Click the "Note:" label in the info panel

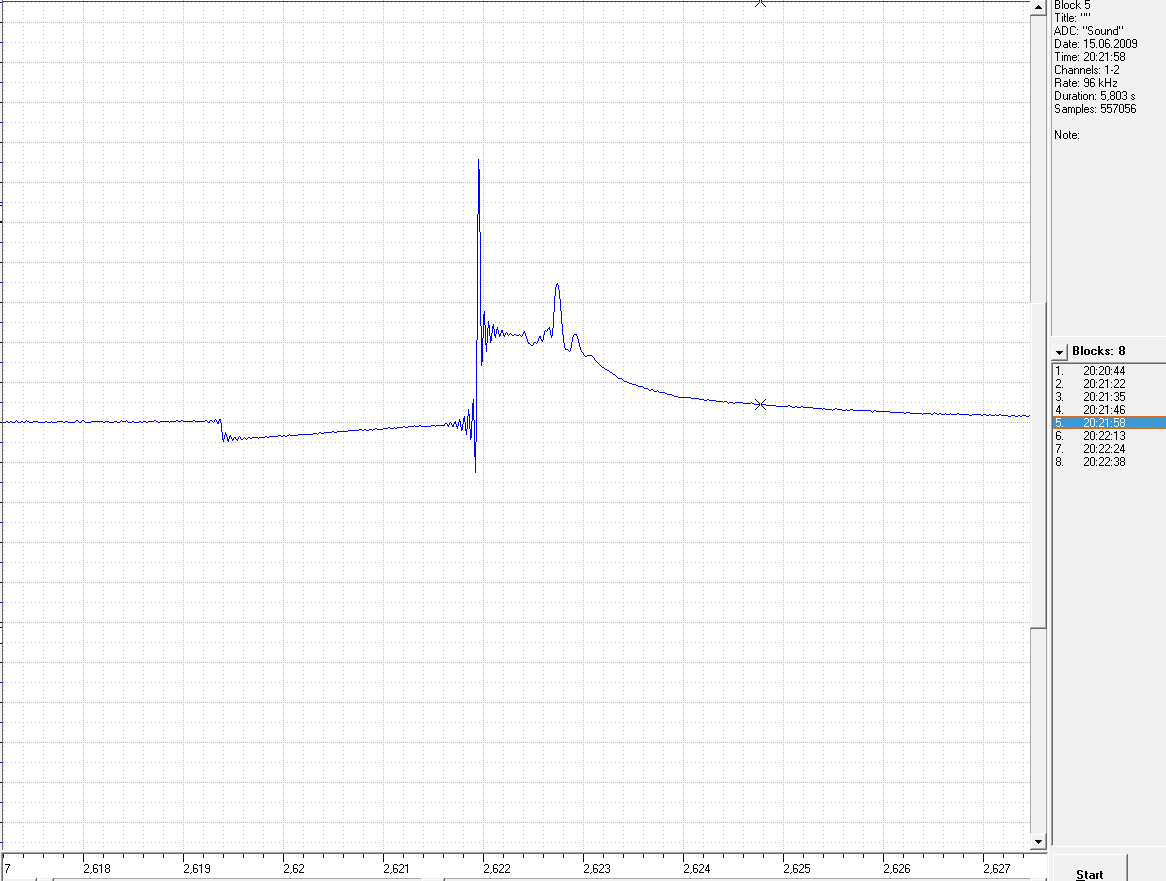[1066, 135]
